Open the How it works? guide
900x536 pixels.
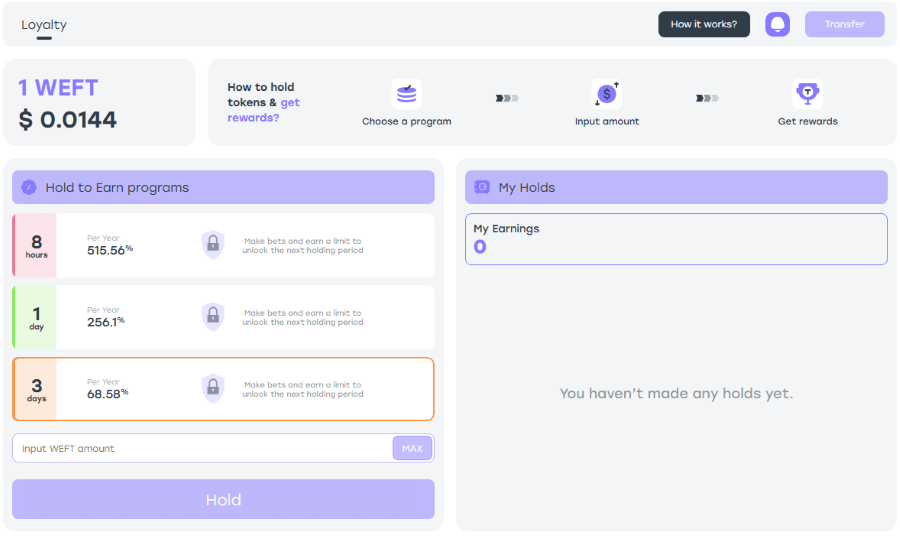pyautogui.click(x=703, y=24)
